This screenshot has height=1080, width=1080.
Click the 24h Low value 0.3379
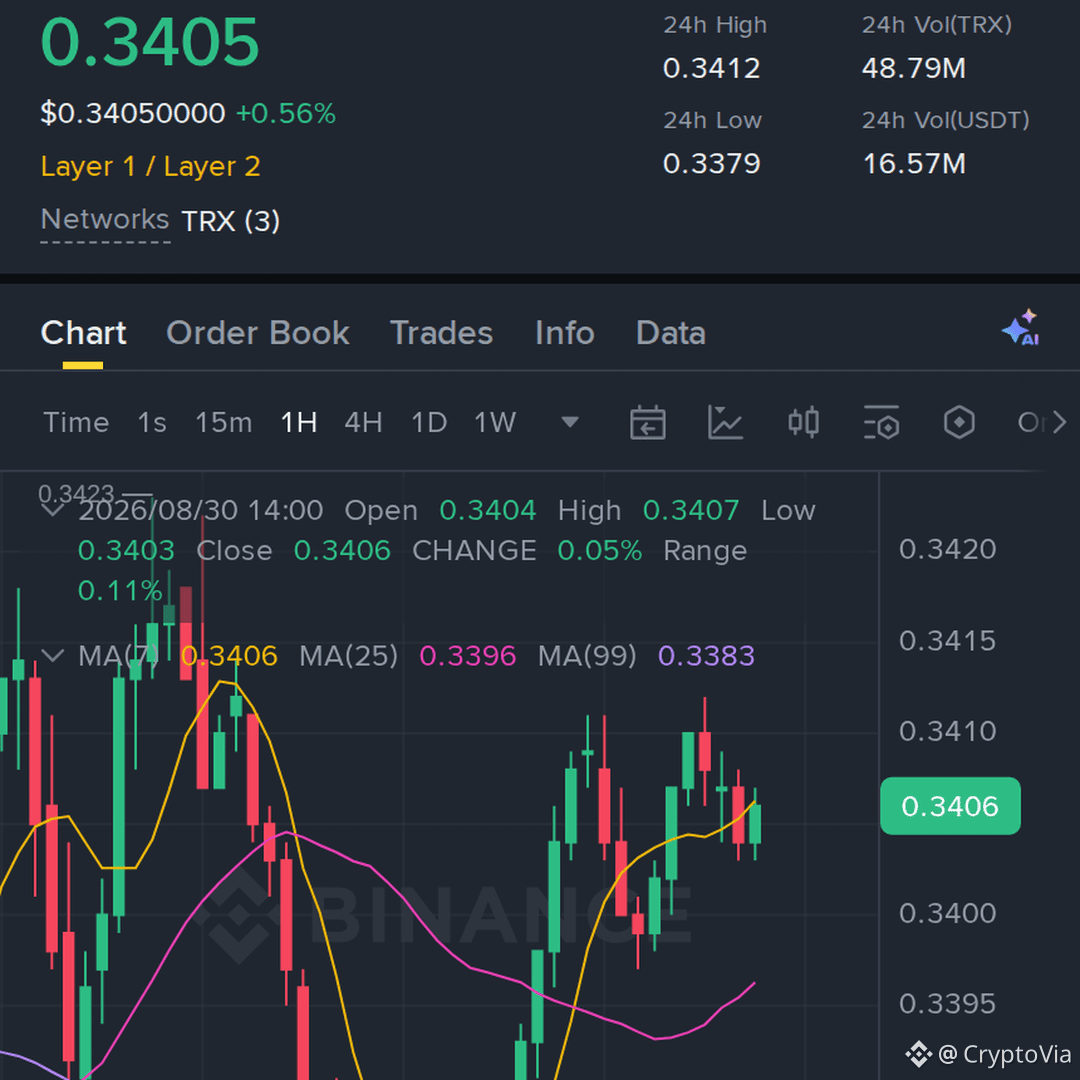(x=712, y=164)
